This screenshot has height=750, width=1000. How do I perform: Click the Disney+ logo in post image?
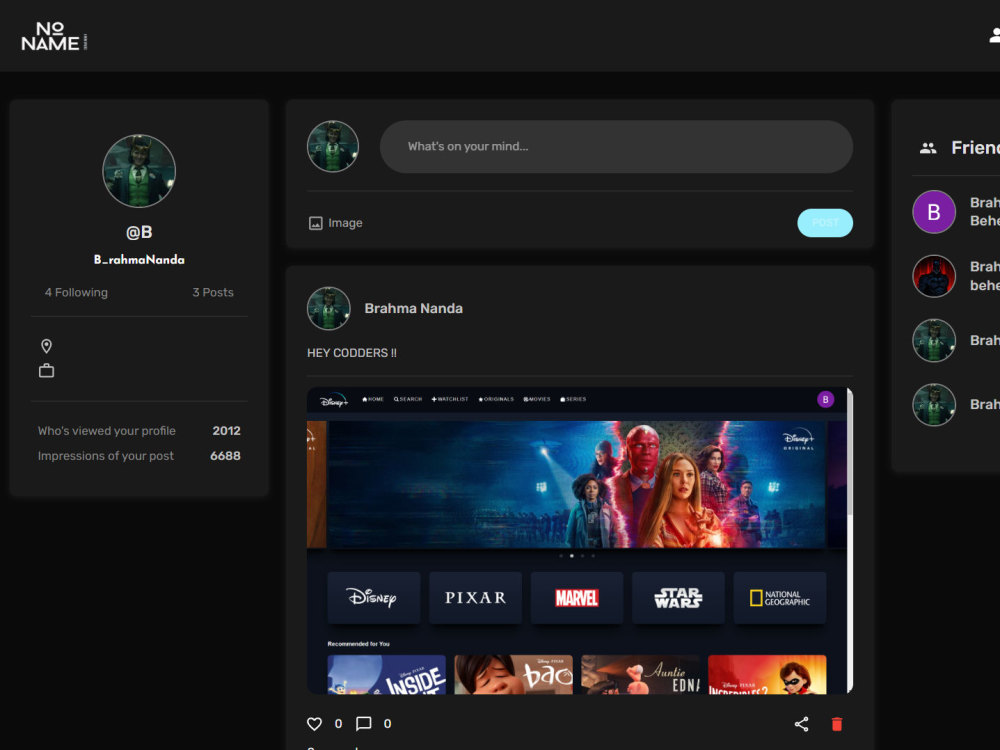point(334,400)
